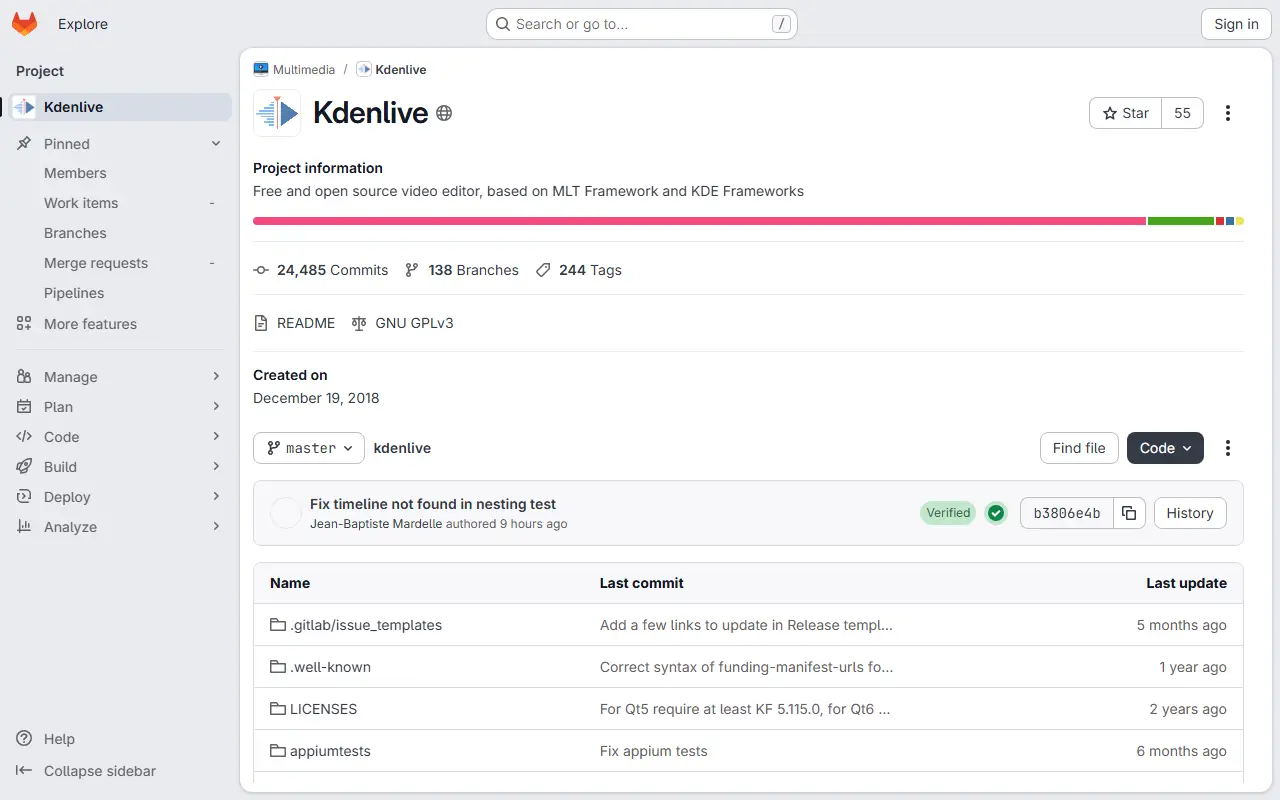This screenshot has width=1280, height=800.
Task: Star the Kdenlive project
Action: [1126, 113]
